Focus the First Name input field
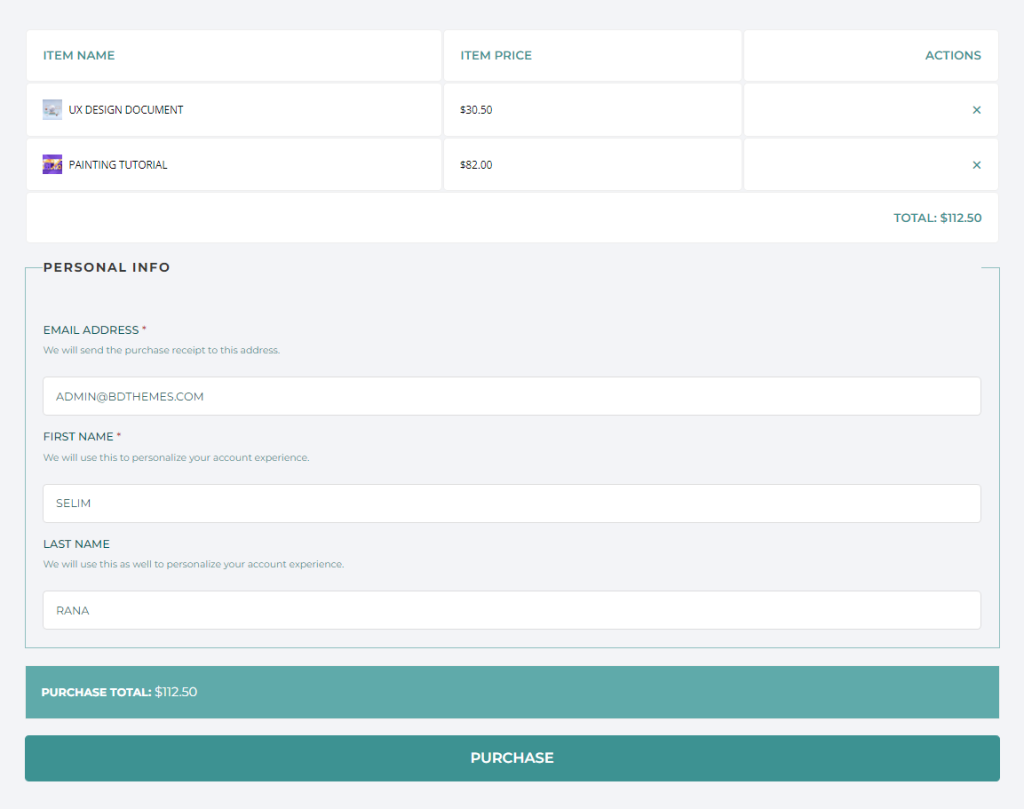Viewport: 1024px width, 809px height. point(512,503)
